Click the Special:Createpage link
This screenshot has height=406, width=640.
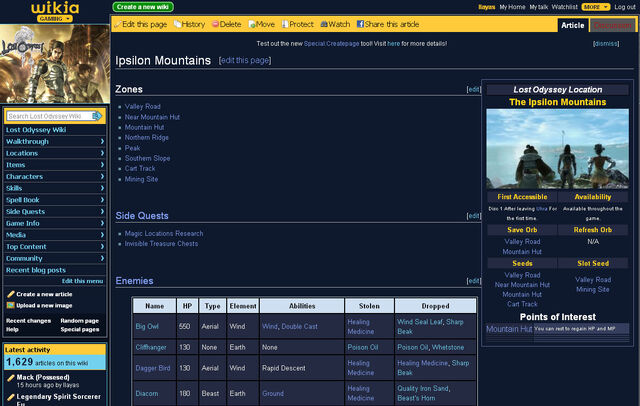coord(331,44)
